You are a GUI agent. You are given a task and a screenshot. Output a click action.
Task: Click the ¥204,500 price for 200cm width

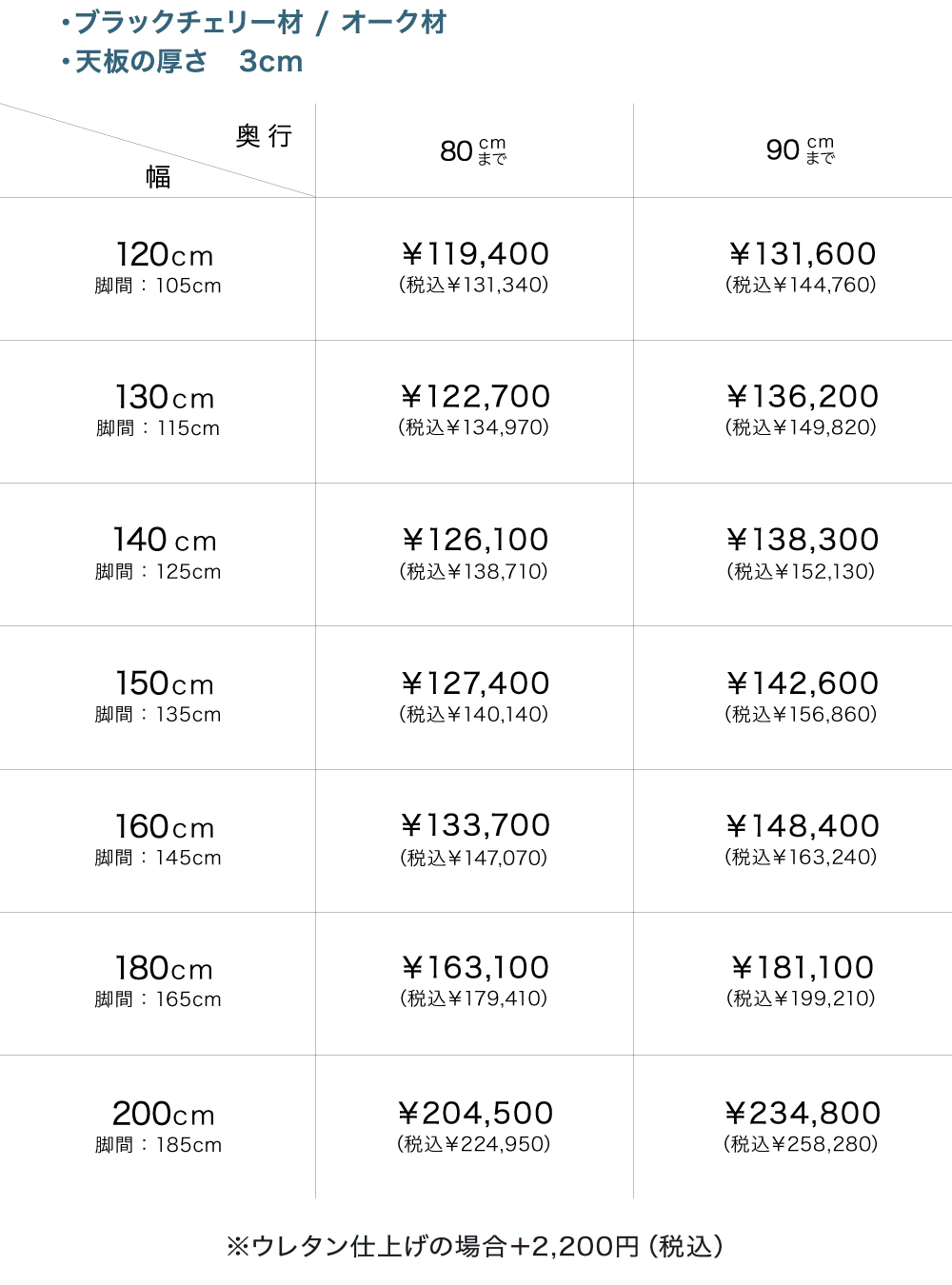click(474, 1114)
